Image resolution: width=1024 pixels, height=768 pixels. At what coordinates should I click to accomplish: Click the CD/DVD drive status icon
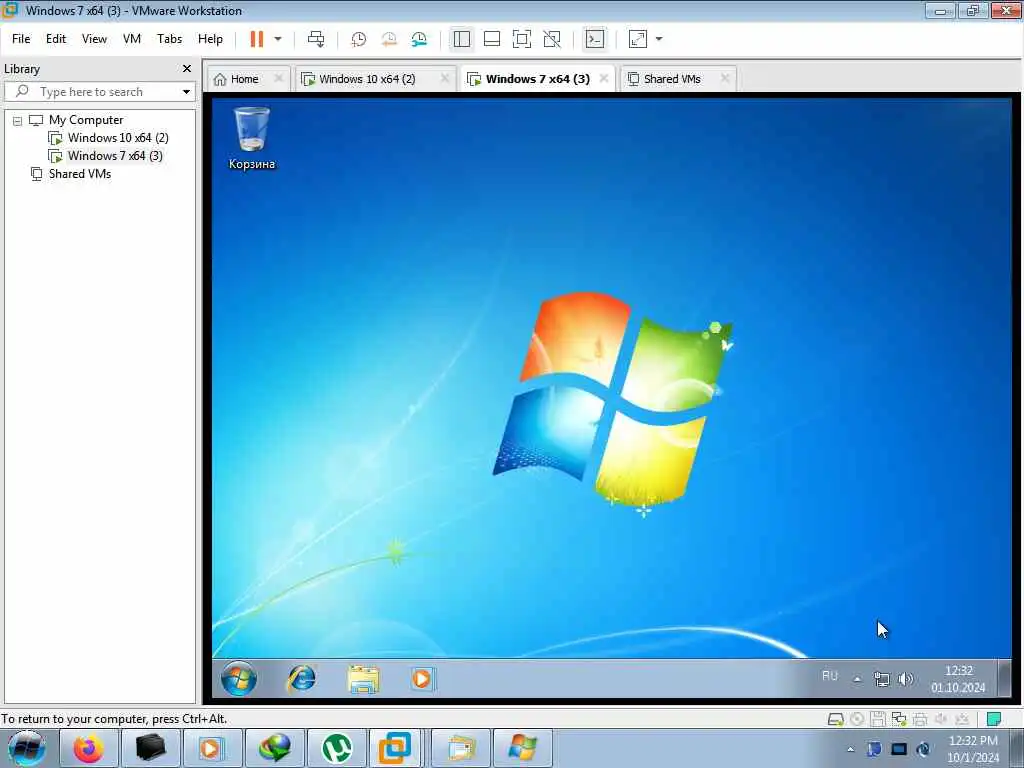point(857,719)
